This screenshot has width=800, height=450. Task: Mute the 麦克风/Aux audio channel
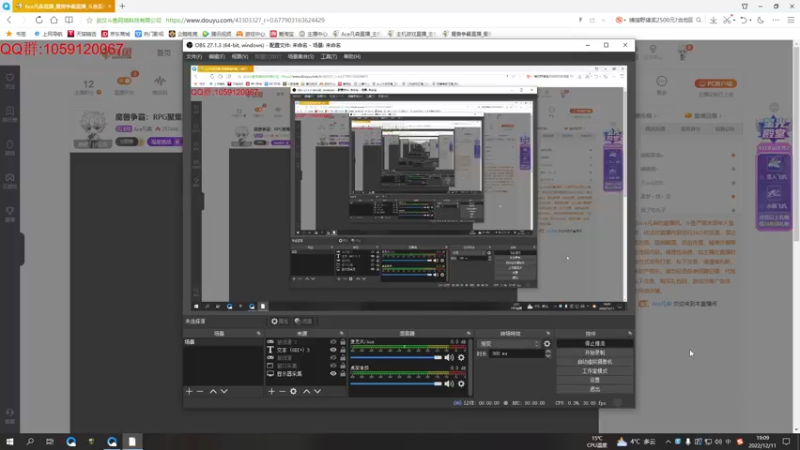(x=449, y=358)
